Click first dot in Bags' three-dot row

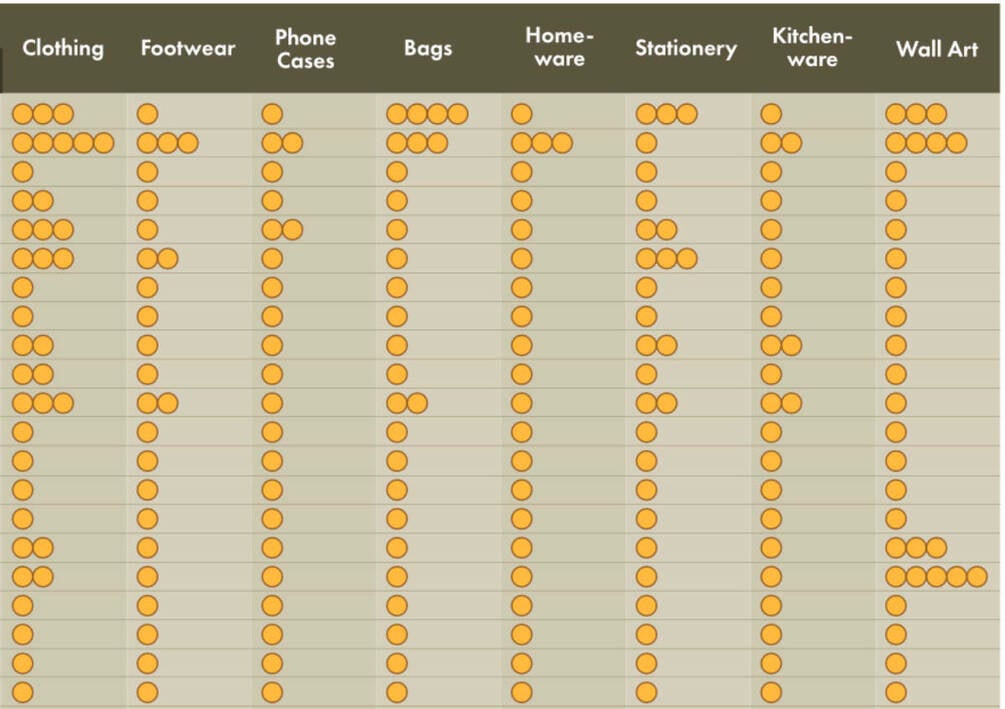[397, 143]
